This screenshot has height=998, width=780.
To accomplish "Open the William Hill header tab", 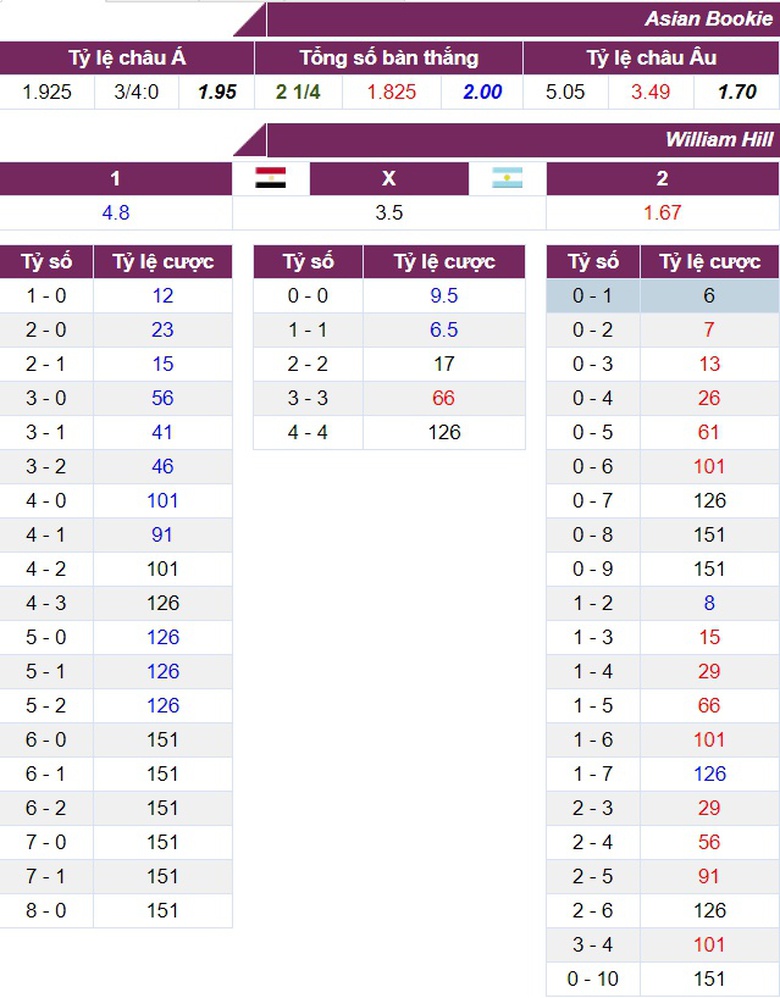I will (718, 139).
